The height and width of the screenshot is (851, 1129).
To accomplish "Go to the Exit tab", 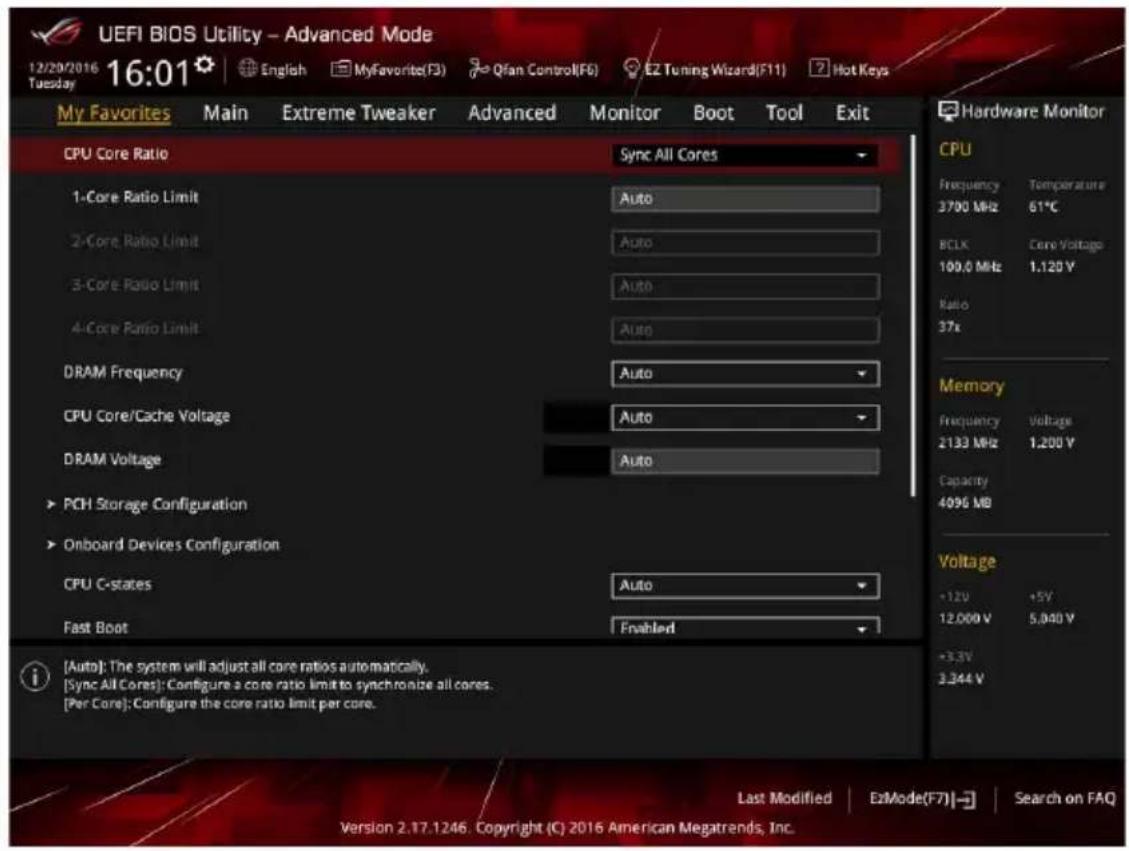I will (x=852, y=113).
